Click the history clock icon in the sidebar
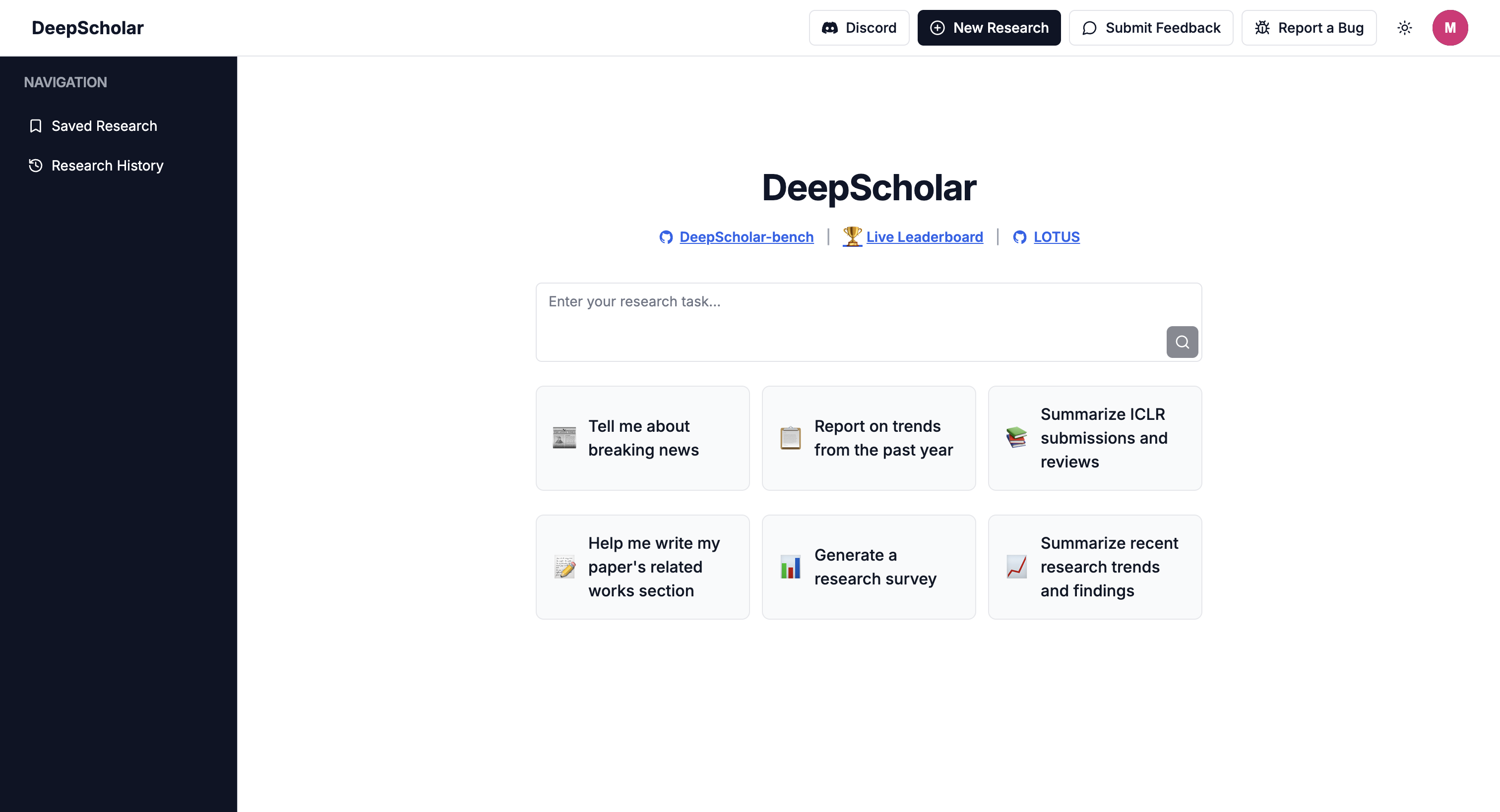 point(36,165)
